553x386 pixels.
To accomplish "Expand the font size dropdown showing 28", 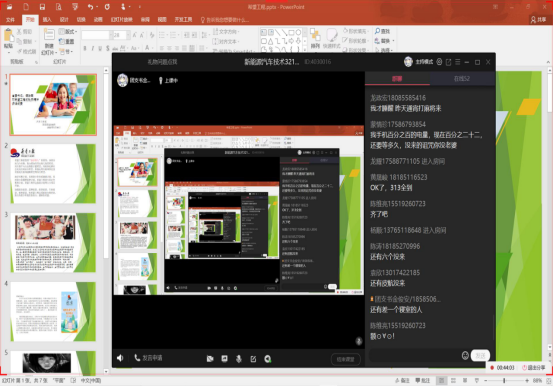I will coord(128,35).
